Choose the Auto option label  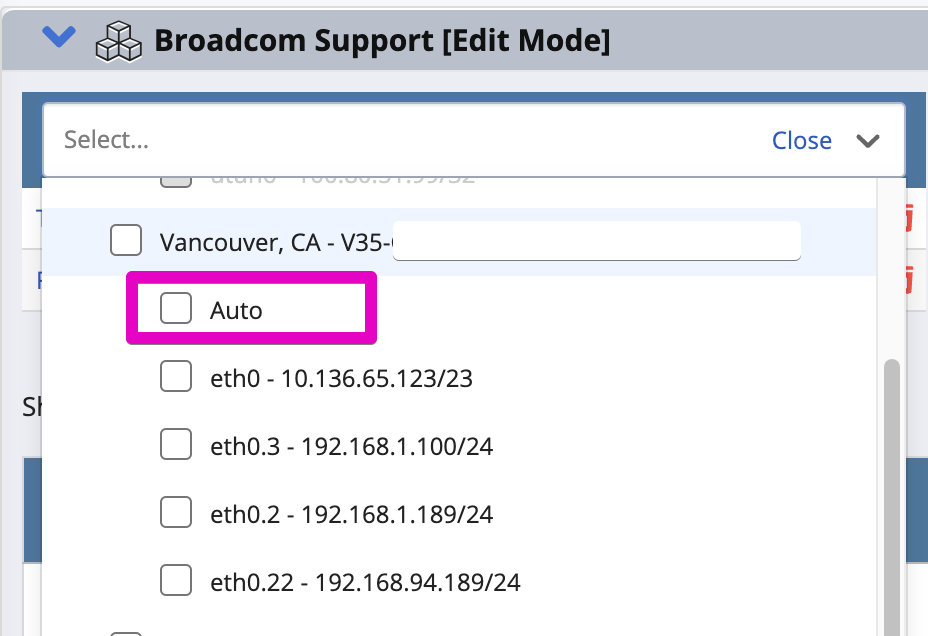click(236, 311)
